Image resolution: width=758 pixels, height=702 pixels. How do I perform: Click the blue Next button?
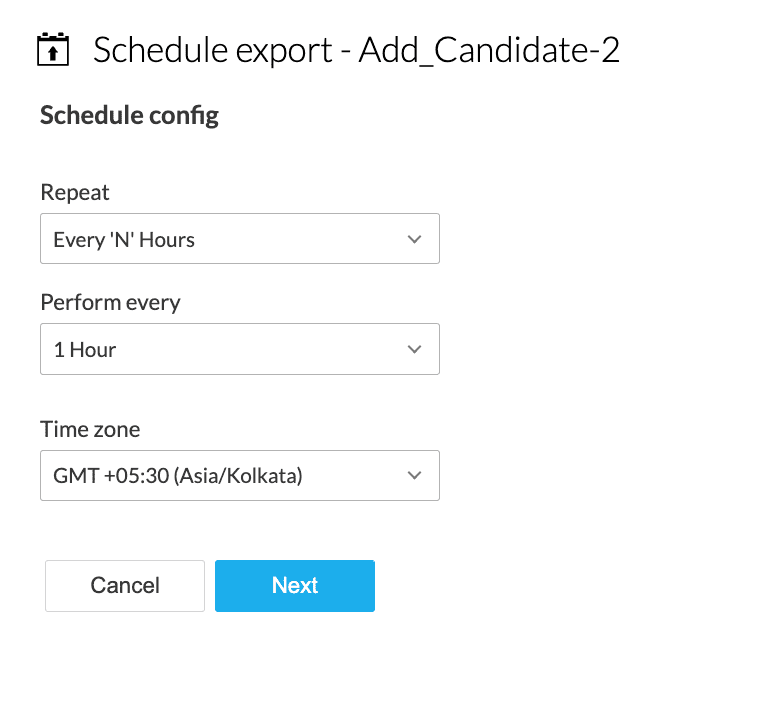(295, 586)
